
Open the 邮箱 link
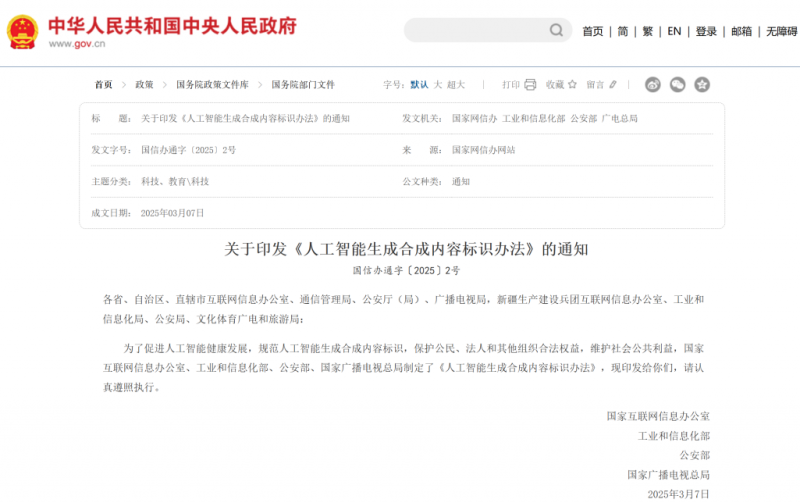tap(741, 32)
